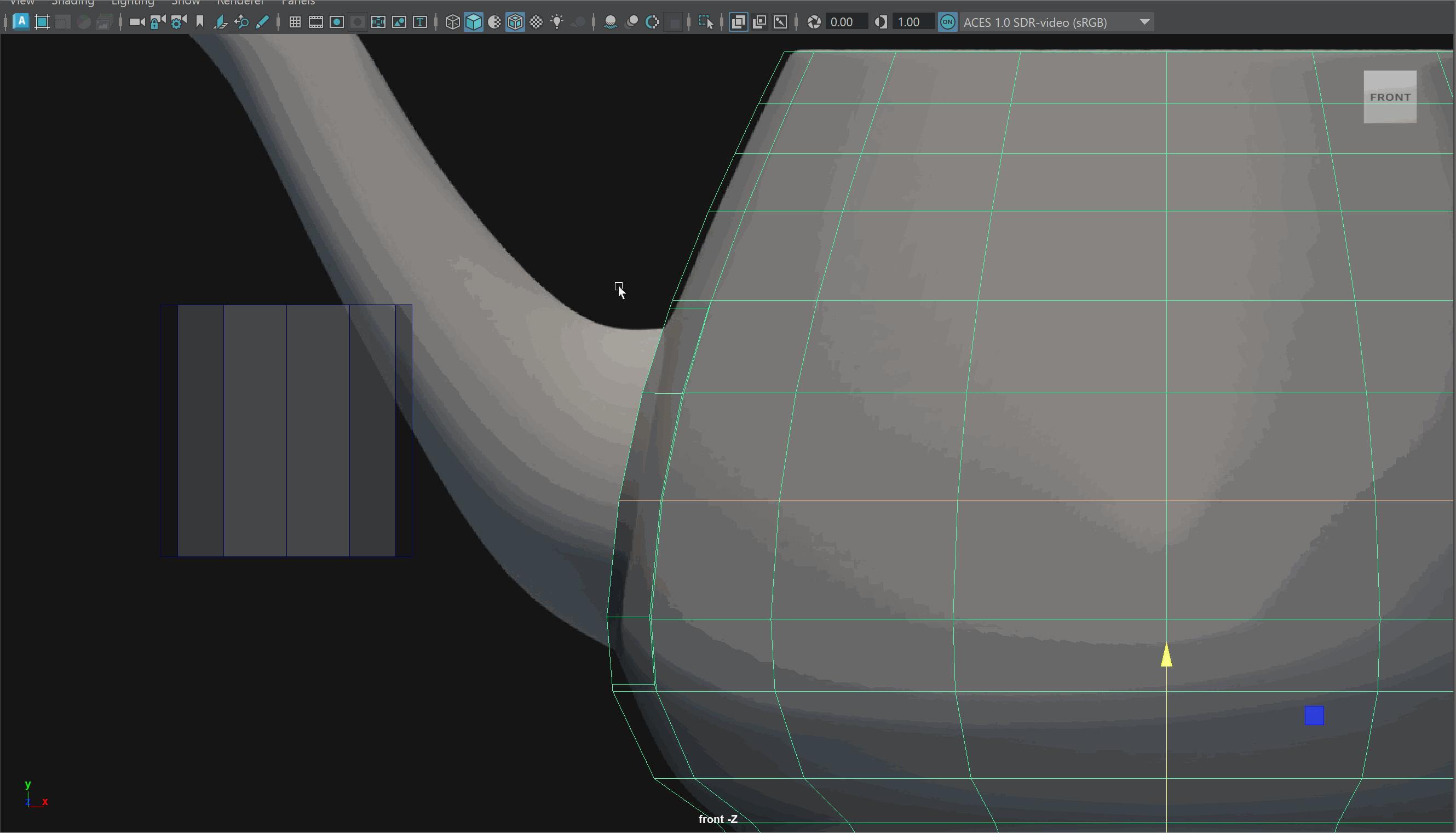This screenshot has width=1456, height=833.
Task: Click the blue square manipulator handle
Action: [x=1314, y=715]
